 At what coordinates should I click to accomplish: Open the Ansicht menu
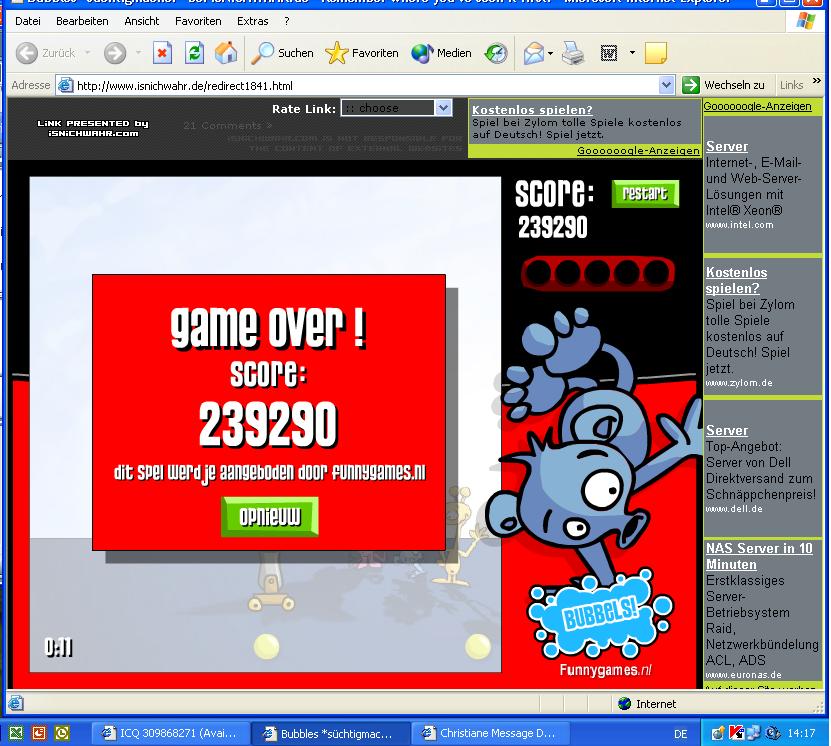[x=142, y=21]
